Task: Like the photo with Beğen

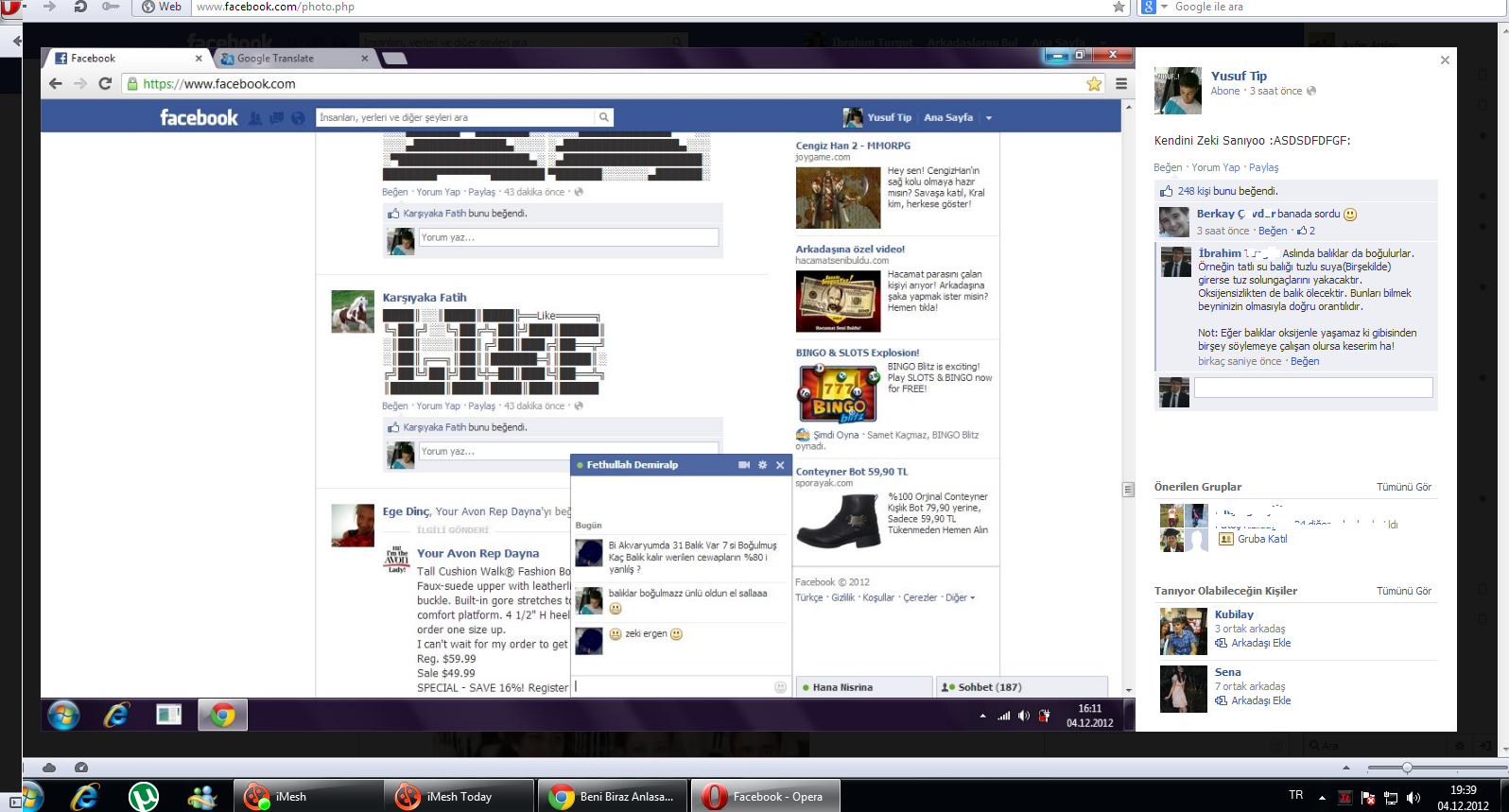Action: tap(1168, 167)
